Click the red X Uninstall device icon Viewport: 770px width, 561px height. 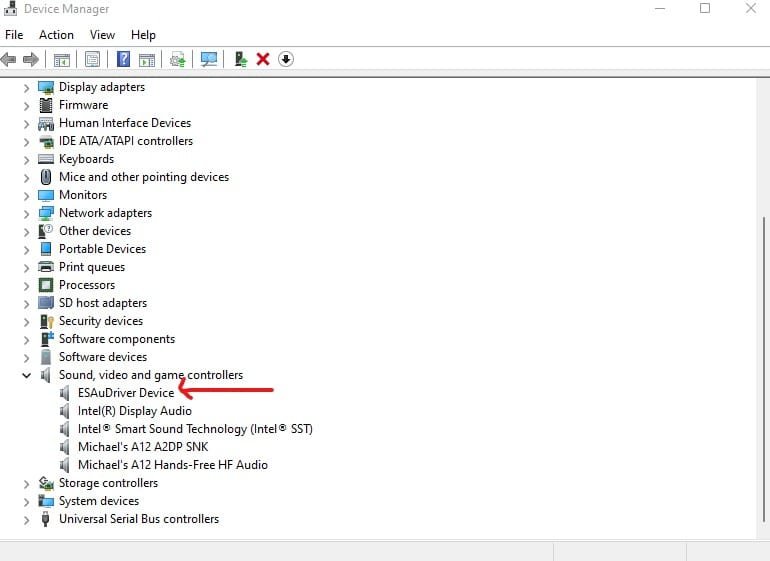263,59
